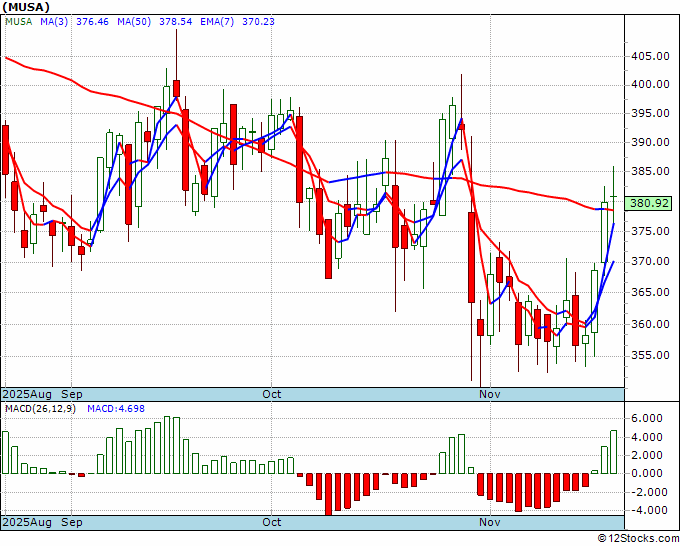The width and height of the screenshot is (680, 546).
Task: Click the tall red candlestick near 400.00
Action: point(176,88)
